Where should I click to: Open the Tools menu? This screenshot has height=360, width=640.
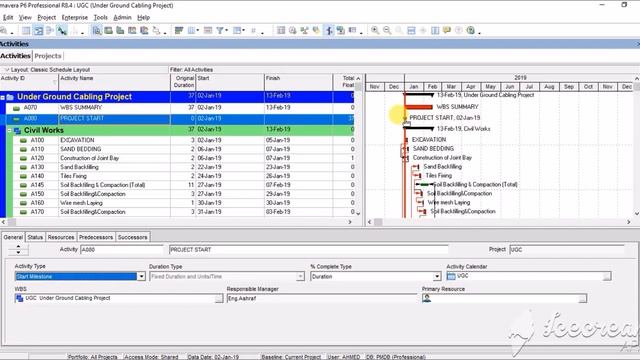(x=100, y=18)
